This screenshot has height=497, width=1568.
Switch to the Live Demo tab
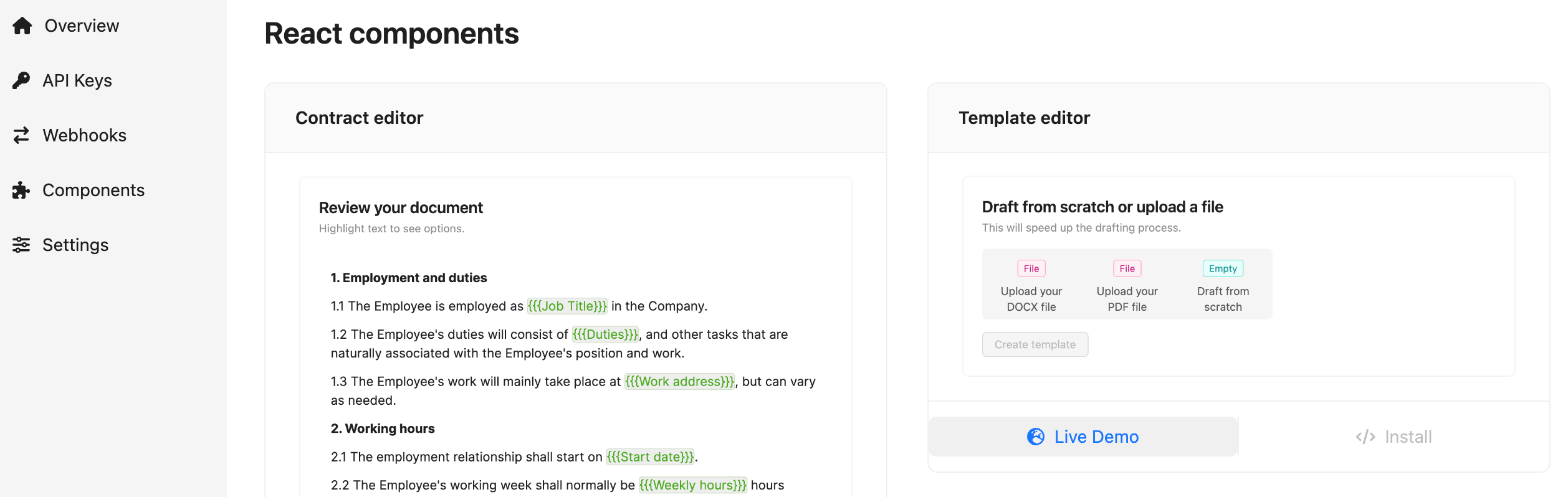click(x=1083, y=437)
